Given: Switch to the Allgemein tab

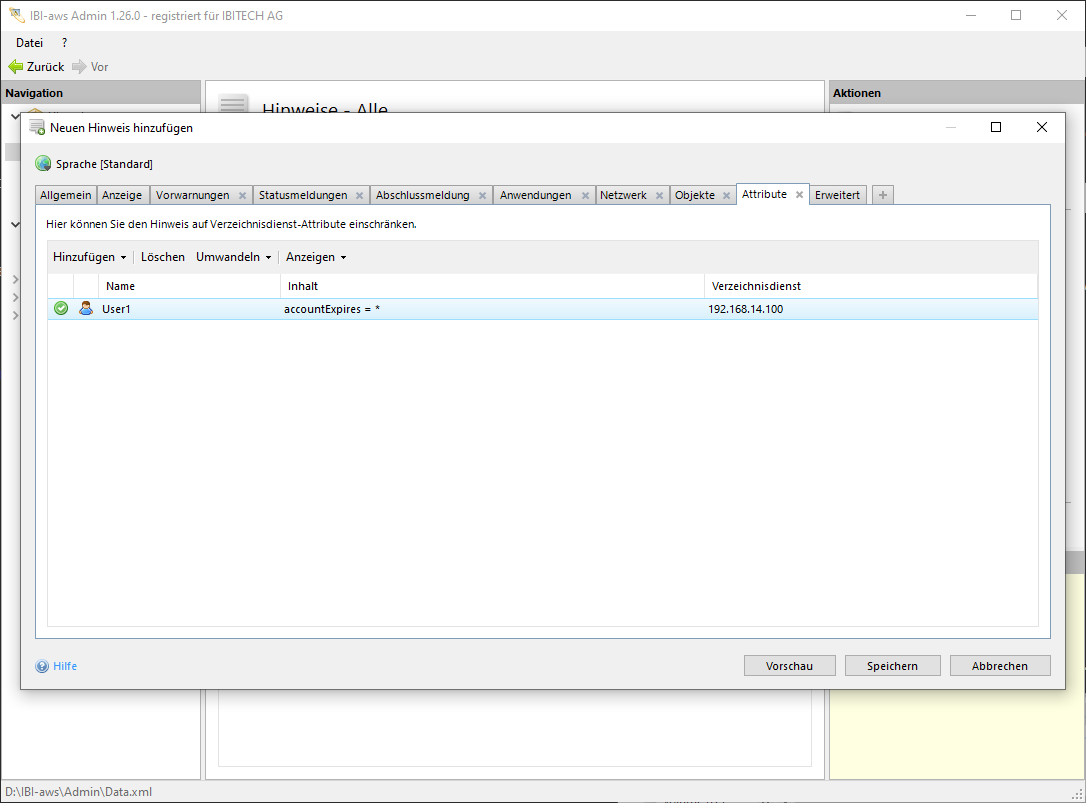Looking at the screenshot, I should (x=66, y=195).
